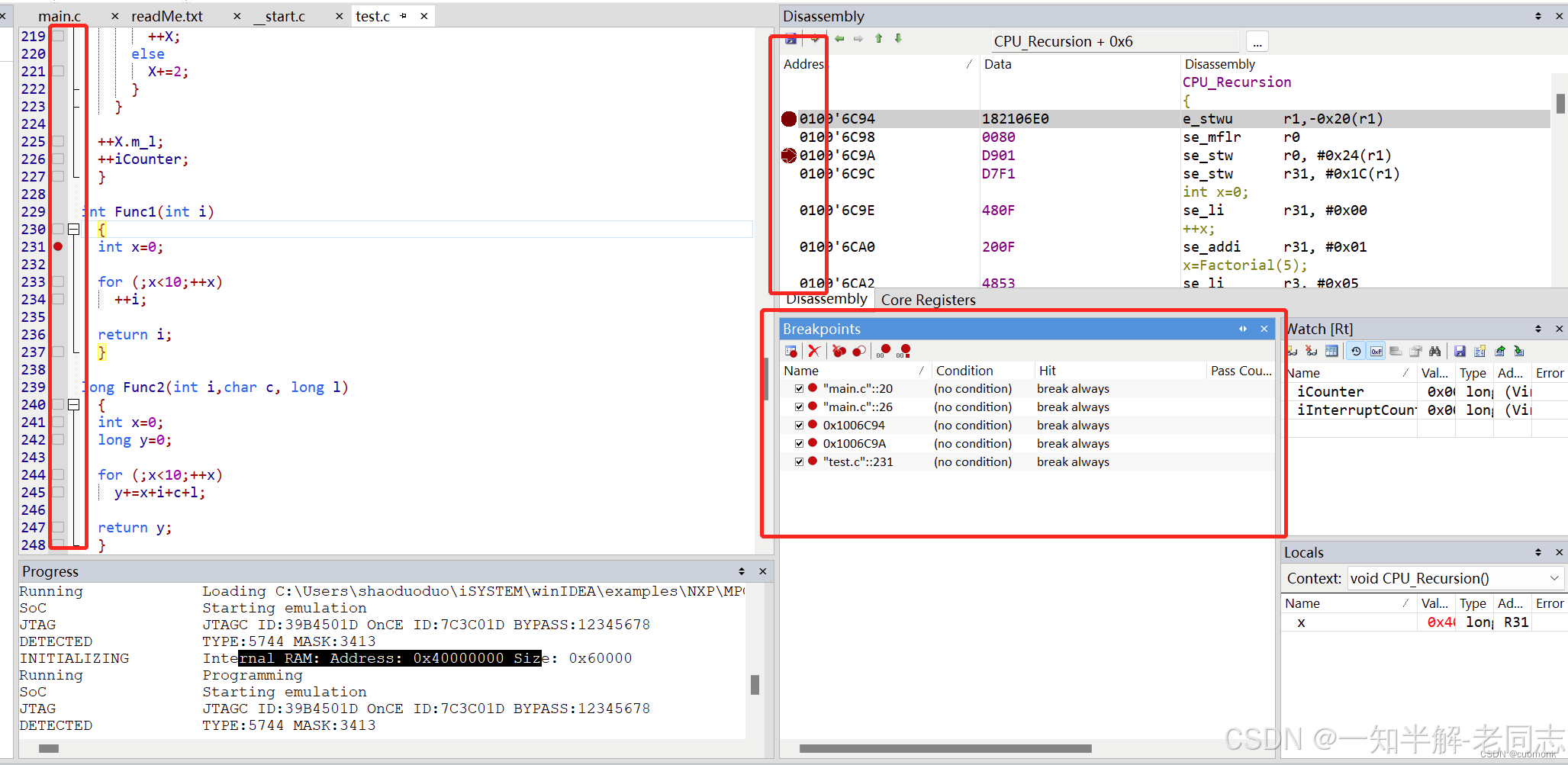Click the green down navigation arrow in Disassembly
Screen dimensions: 1568x765
click(897, 38)
